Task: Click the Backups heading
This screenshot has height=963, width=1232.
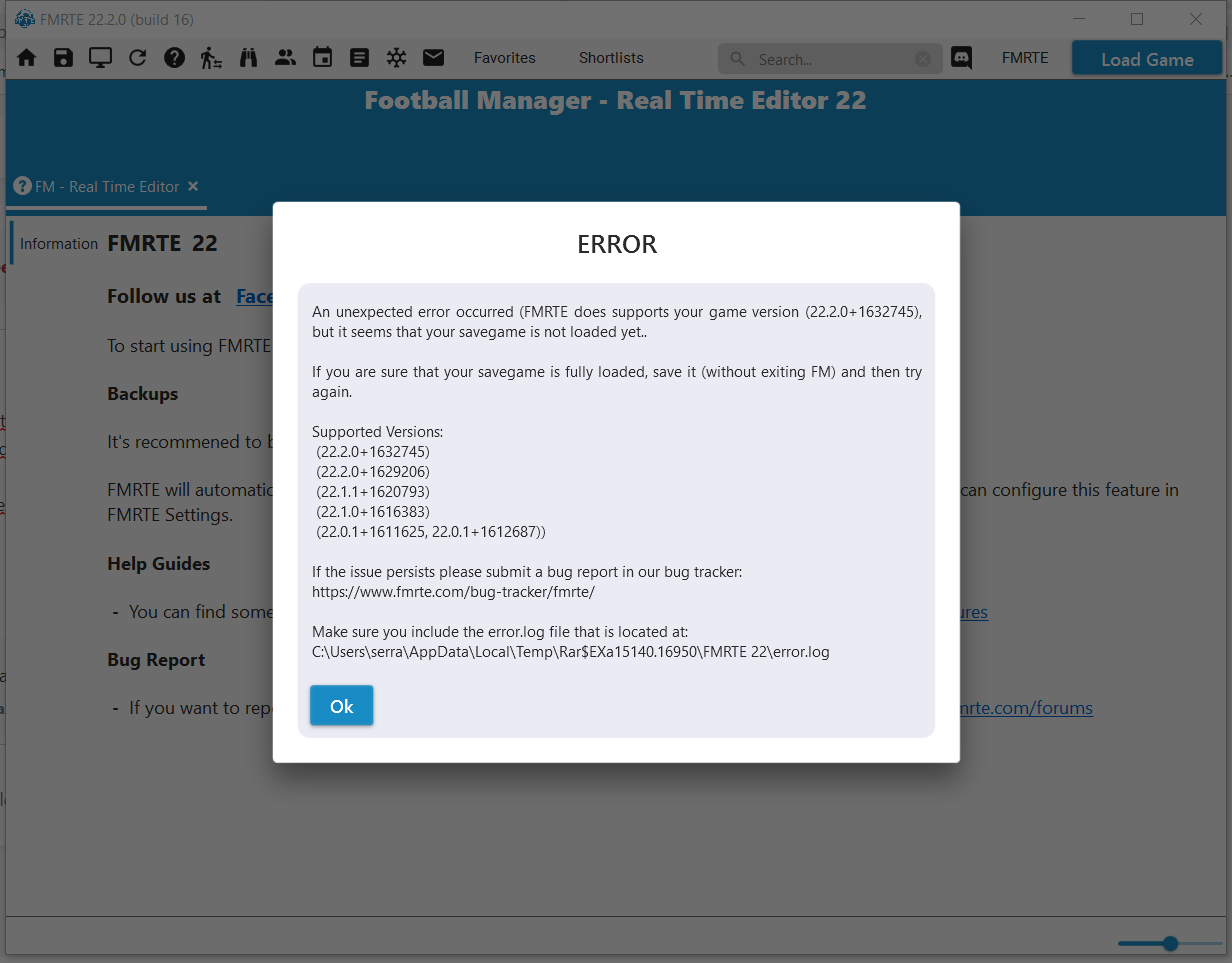Action: click(143, 394)
